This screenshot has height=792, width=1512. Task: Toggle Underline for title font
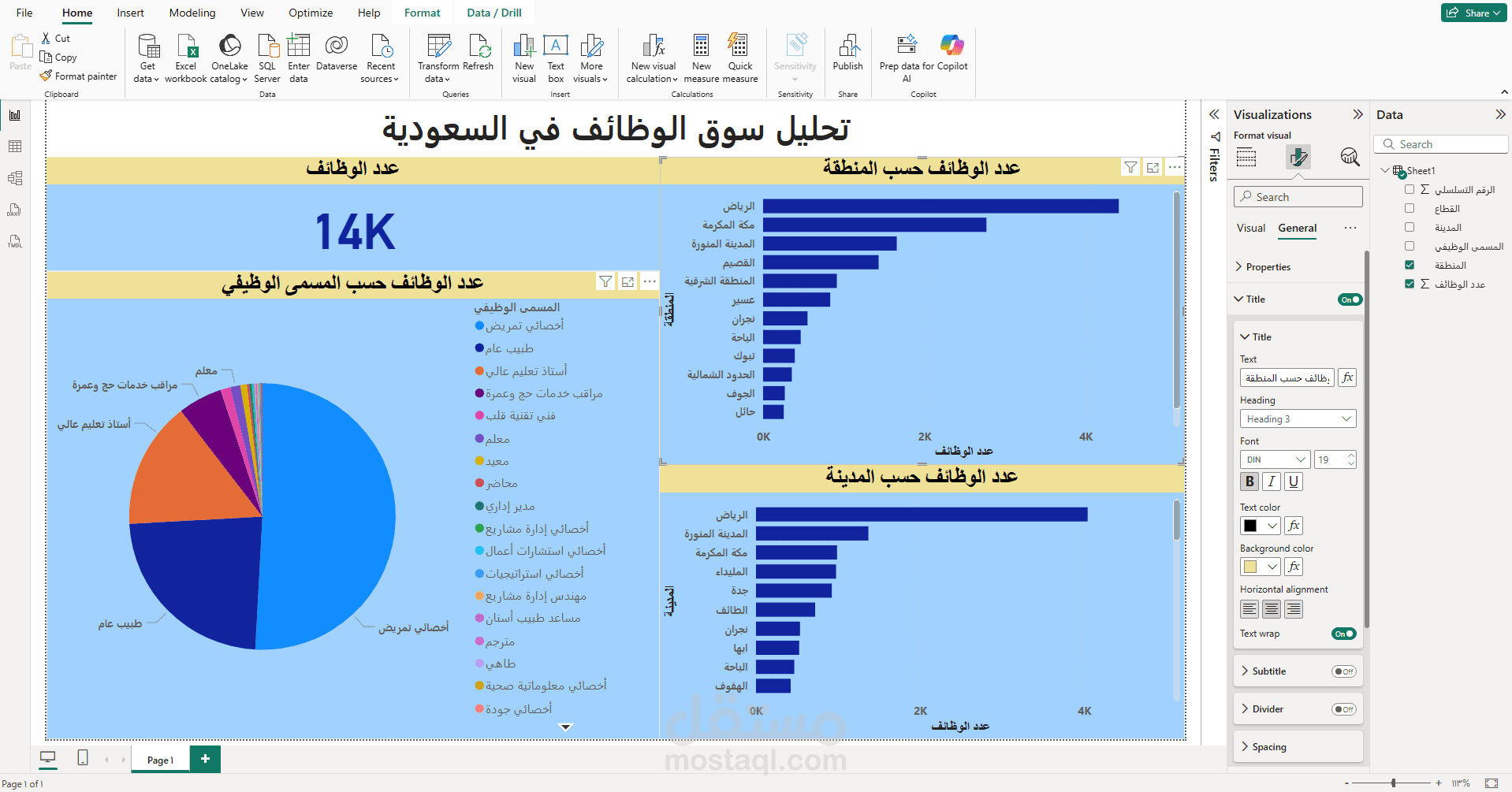click(x=1294, y=482)
